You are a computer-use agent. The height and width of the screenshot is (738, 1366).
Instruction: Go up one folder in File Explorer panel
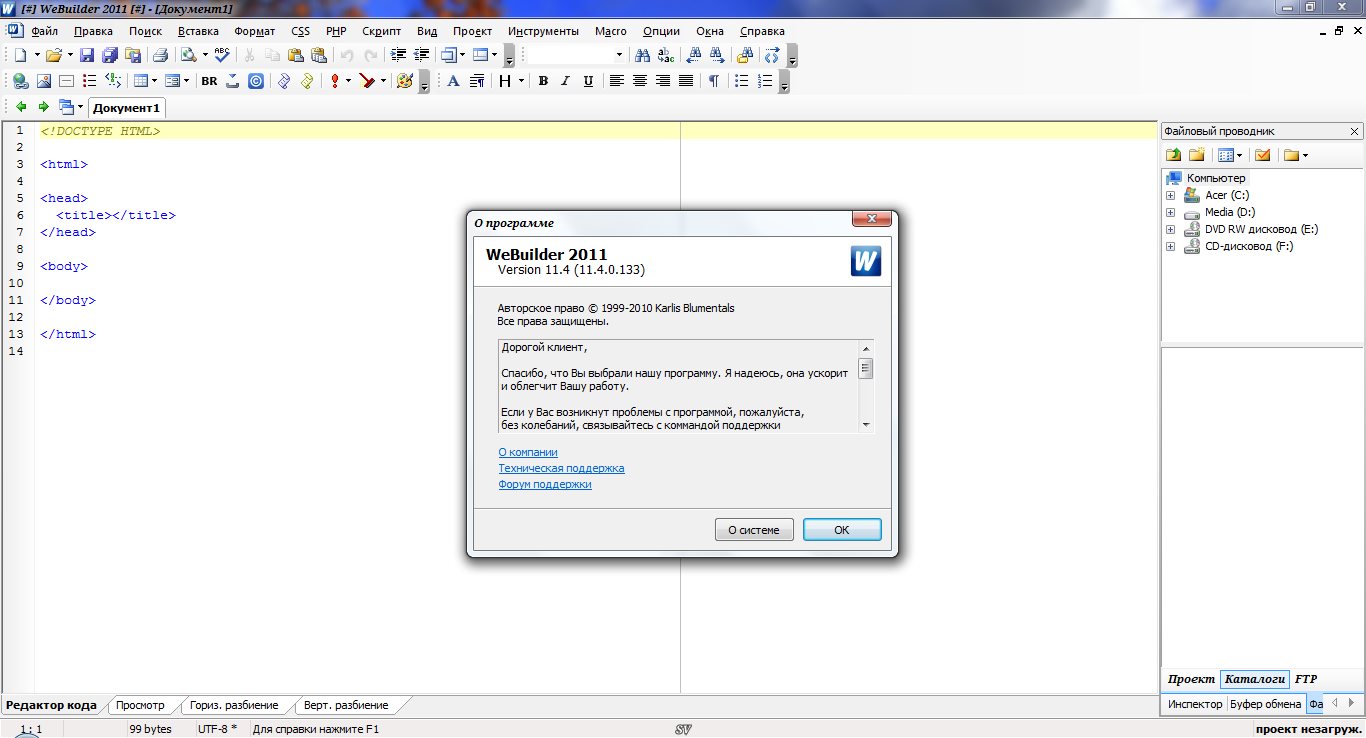tap(1174, 155)
